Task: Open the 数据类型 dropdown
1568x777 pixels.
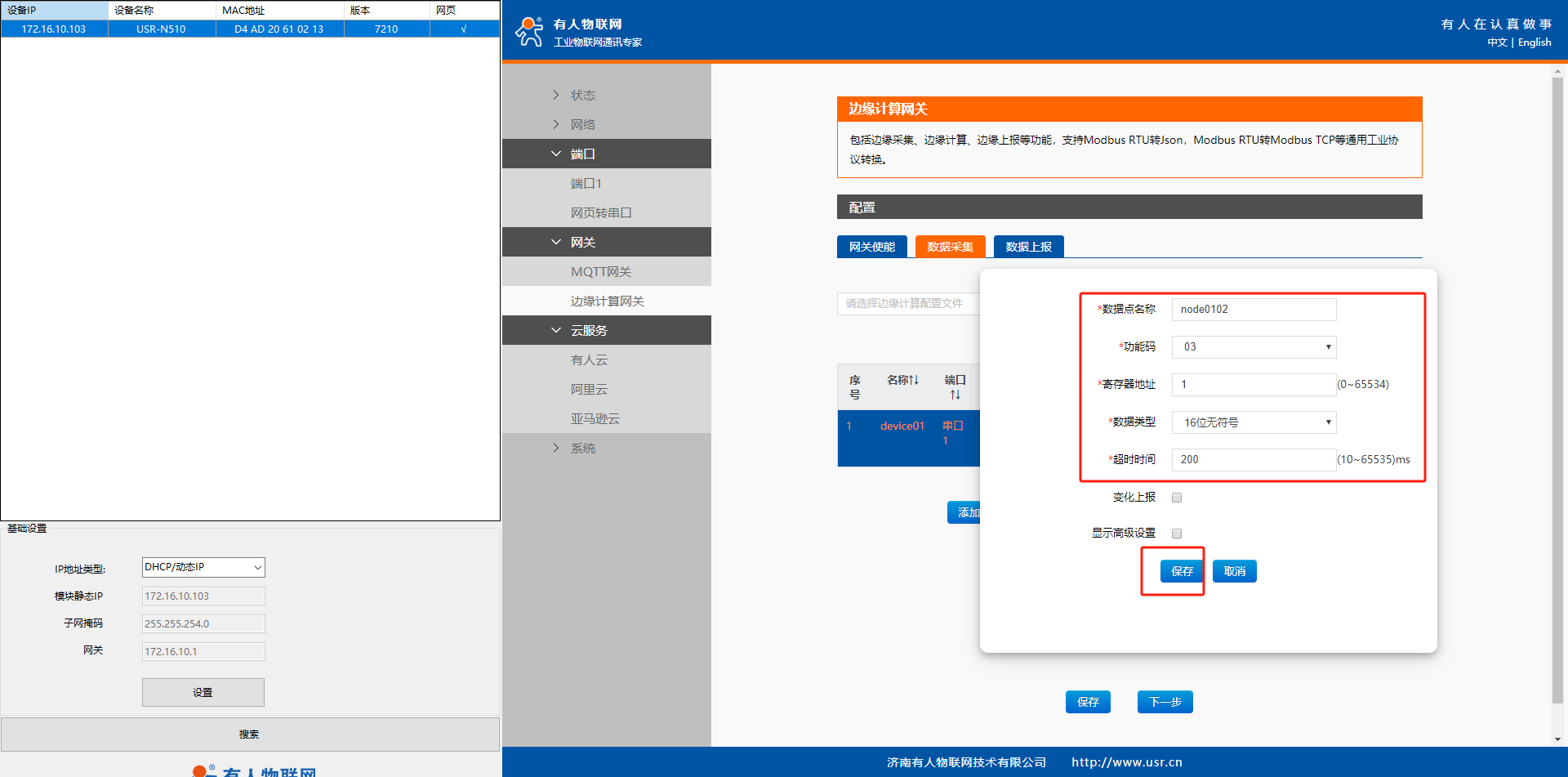Action: [1254, 422]
